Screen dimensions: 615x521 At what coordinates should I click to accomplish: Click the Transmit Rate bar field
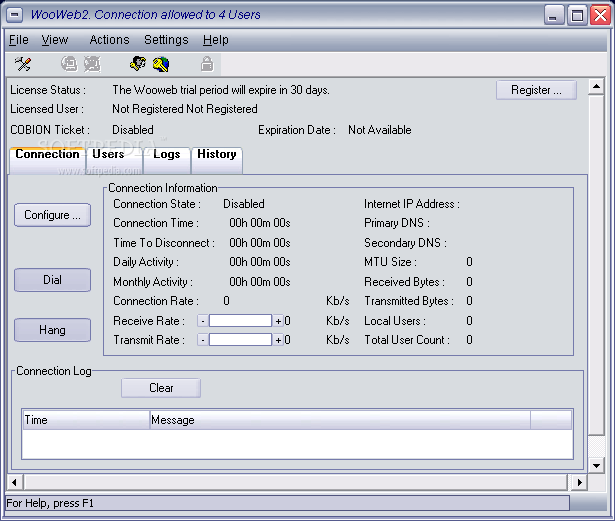pos(240,339)
